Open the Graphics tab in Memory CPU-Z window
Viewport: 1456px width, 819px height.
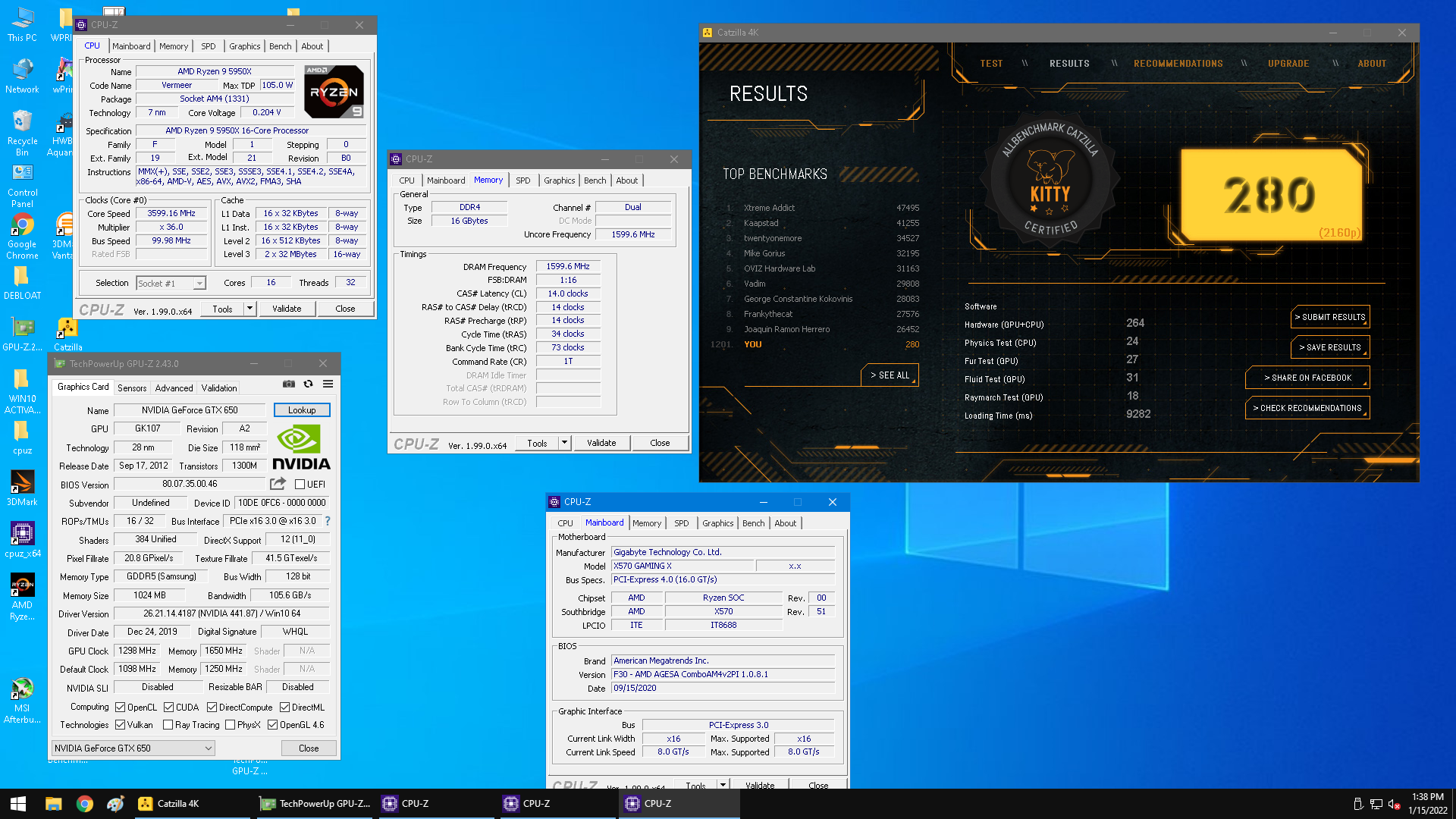coord(559,180)
